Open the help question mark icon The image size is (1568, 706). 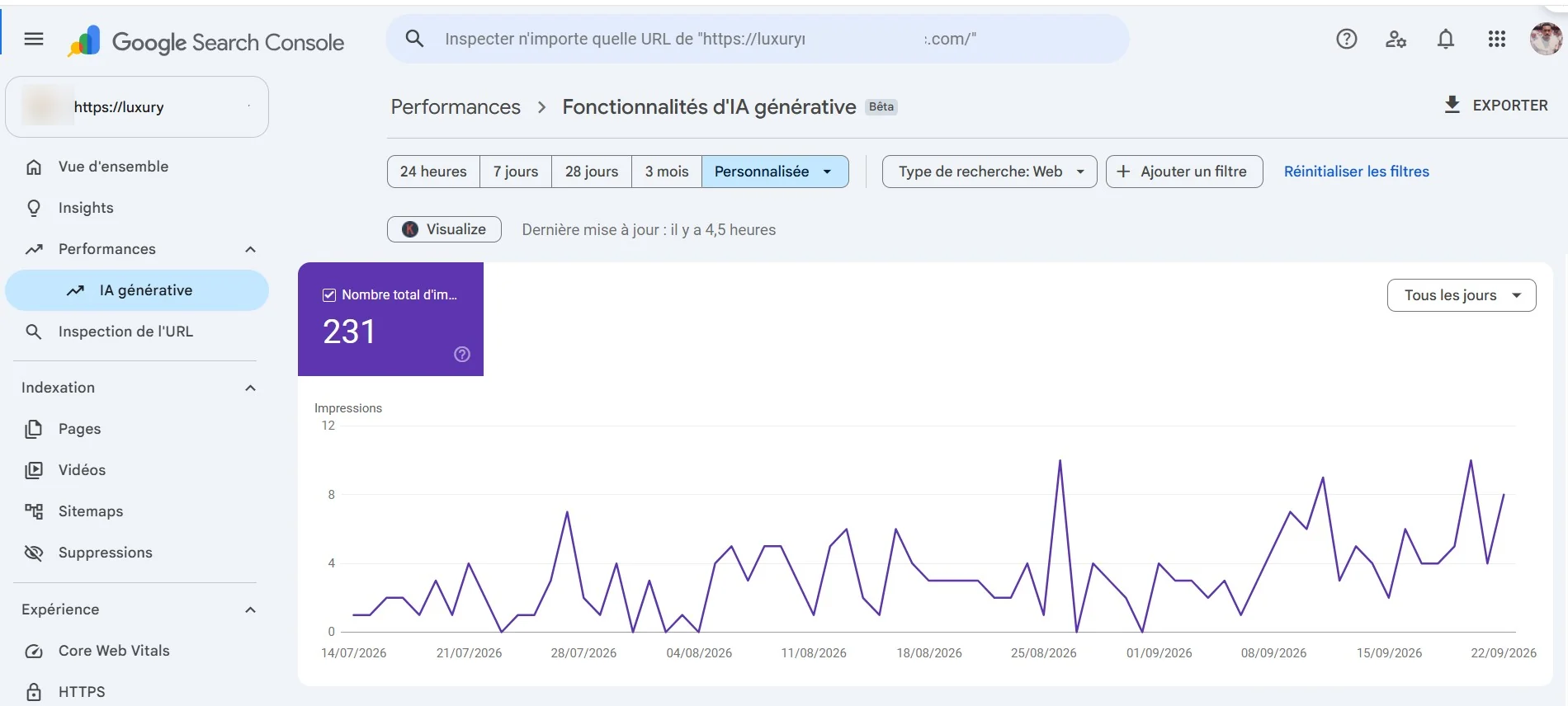1346,39
